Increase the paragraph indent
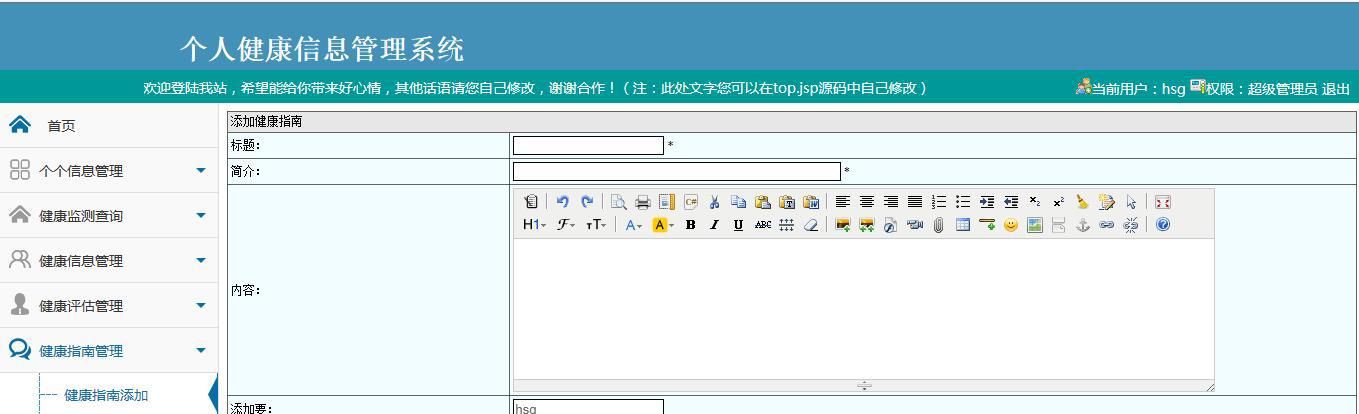 pyautogui.click(x=987, y=201)
